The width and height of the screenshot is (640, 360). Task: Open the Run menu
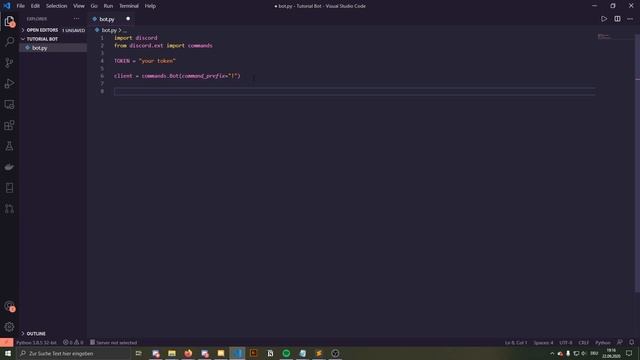tap(108, 6)
